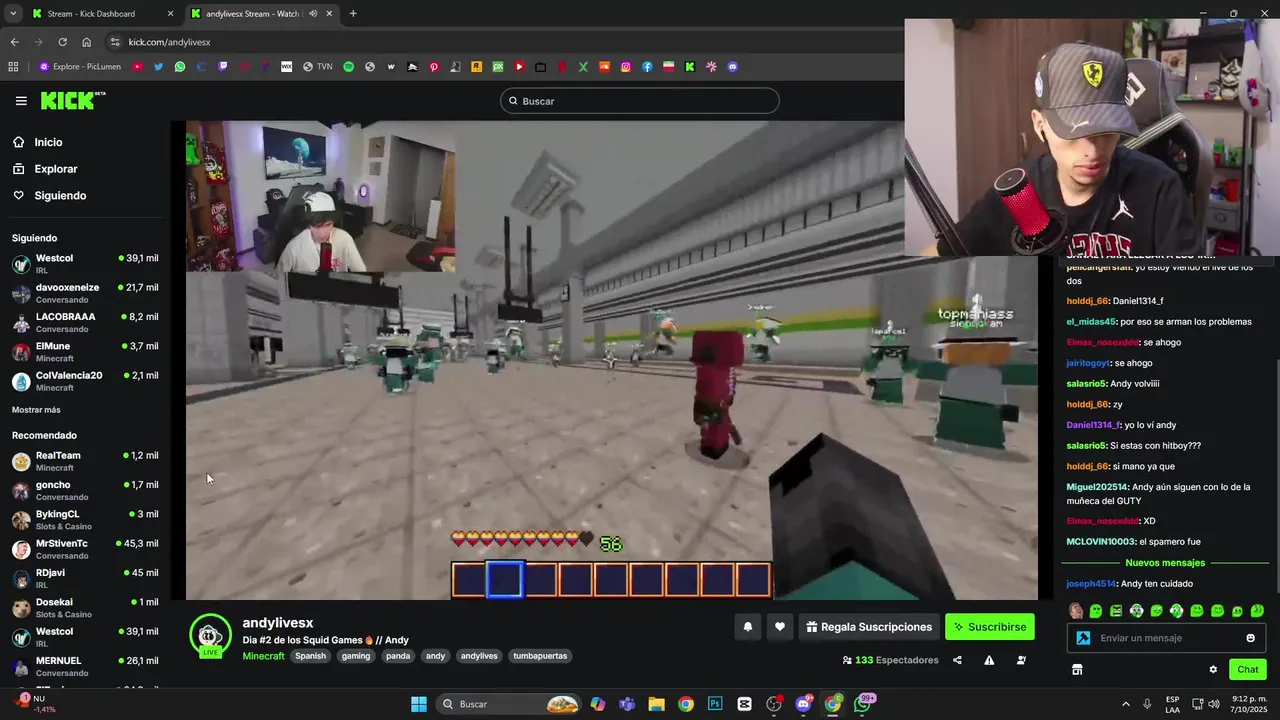The height and width of the screenshot is (720, 1280).
Task: Open Siguiendo in the sidebar
Action: pyautogui.click(x=60, y=196)
